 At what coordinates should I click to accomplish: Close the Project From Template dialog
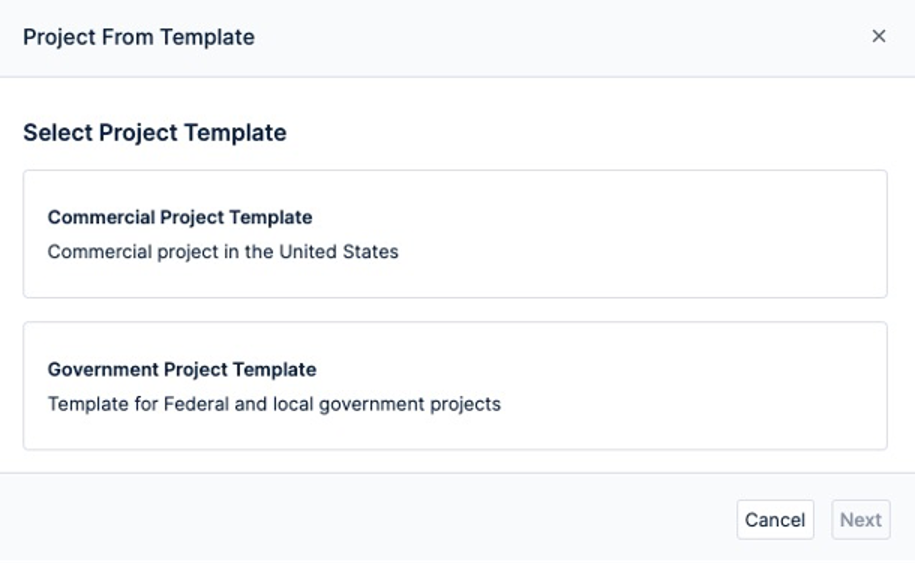click(878, 37)
